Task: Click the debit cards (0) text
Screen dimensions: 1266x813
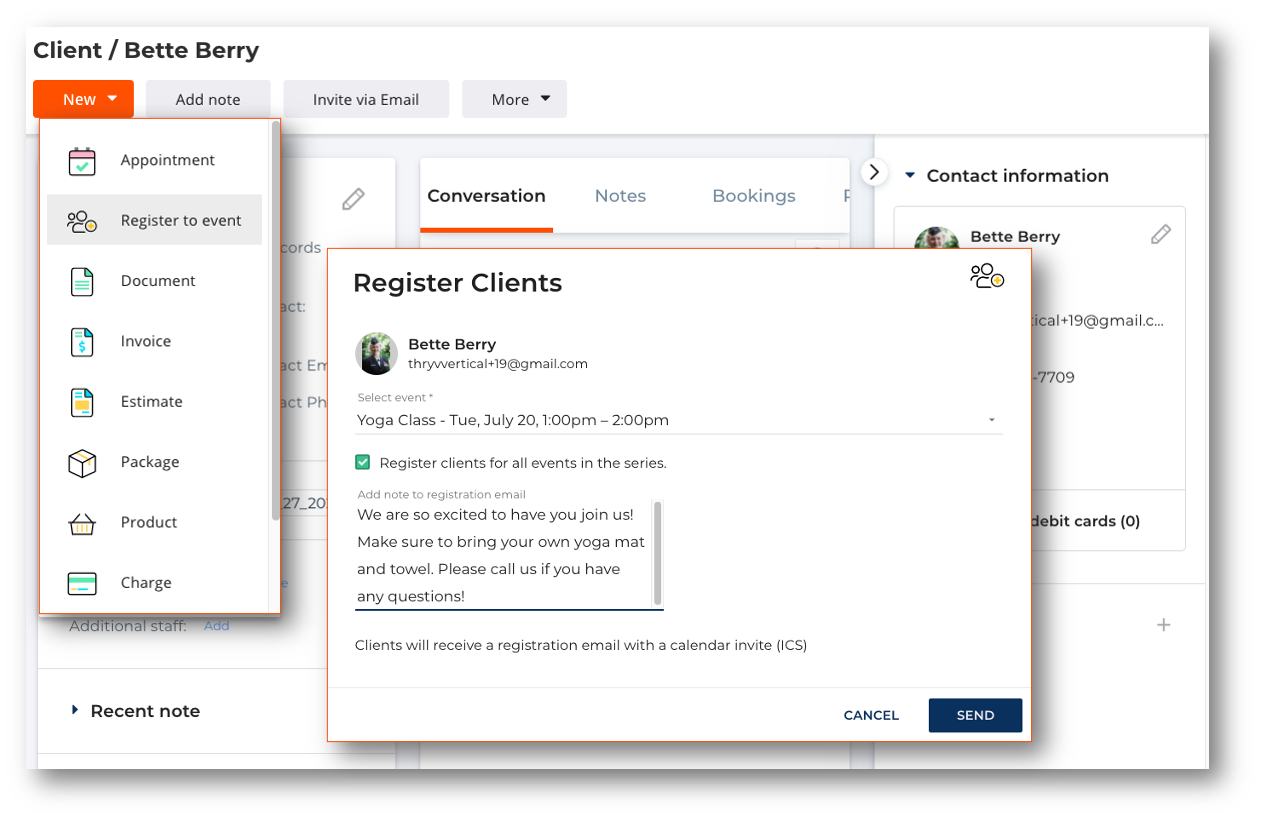Action: pos(1084,521)
